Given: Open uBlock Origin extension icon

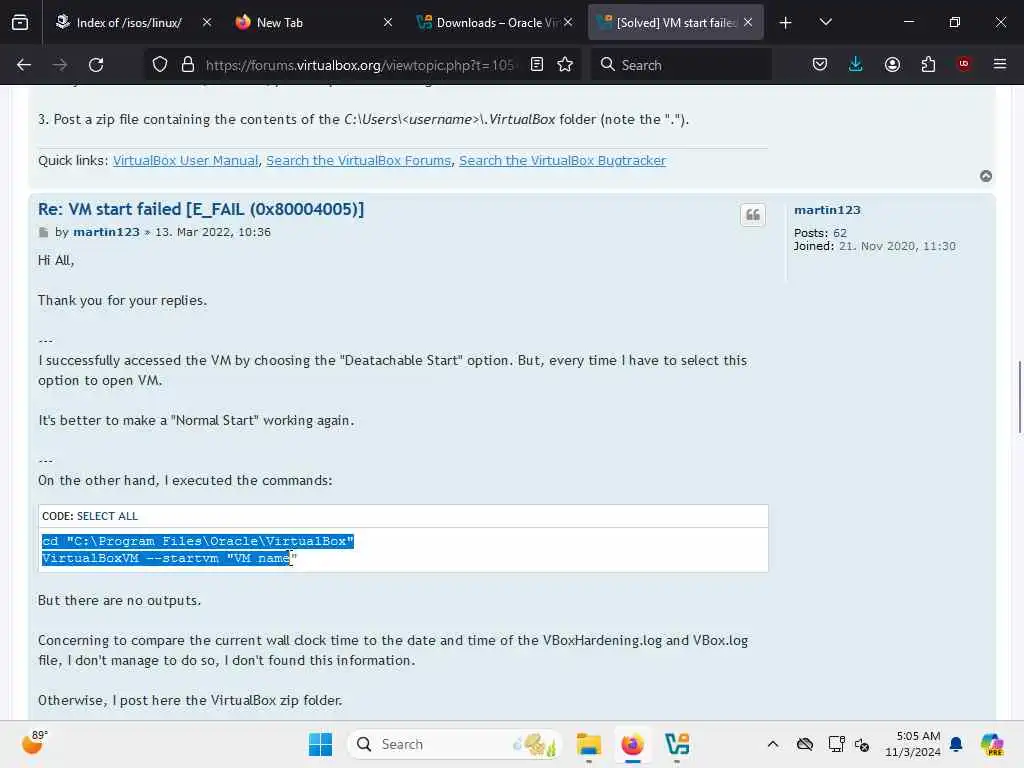Looking at the screenshot, I should pos(964,64).
